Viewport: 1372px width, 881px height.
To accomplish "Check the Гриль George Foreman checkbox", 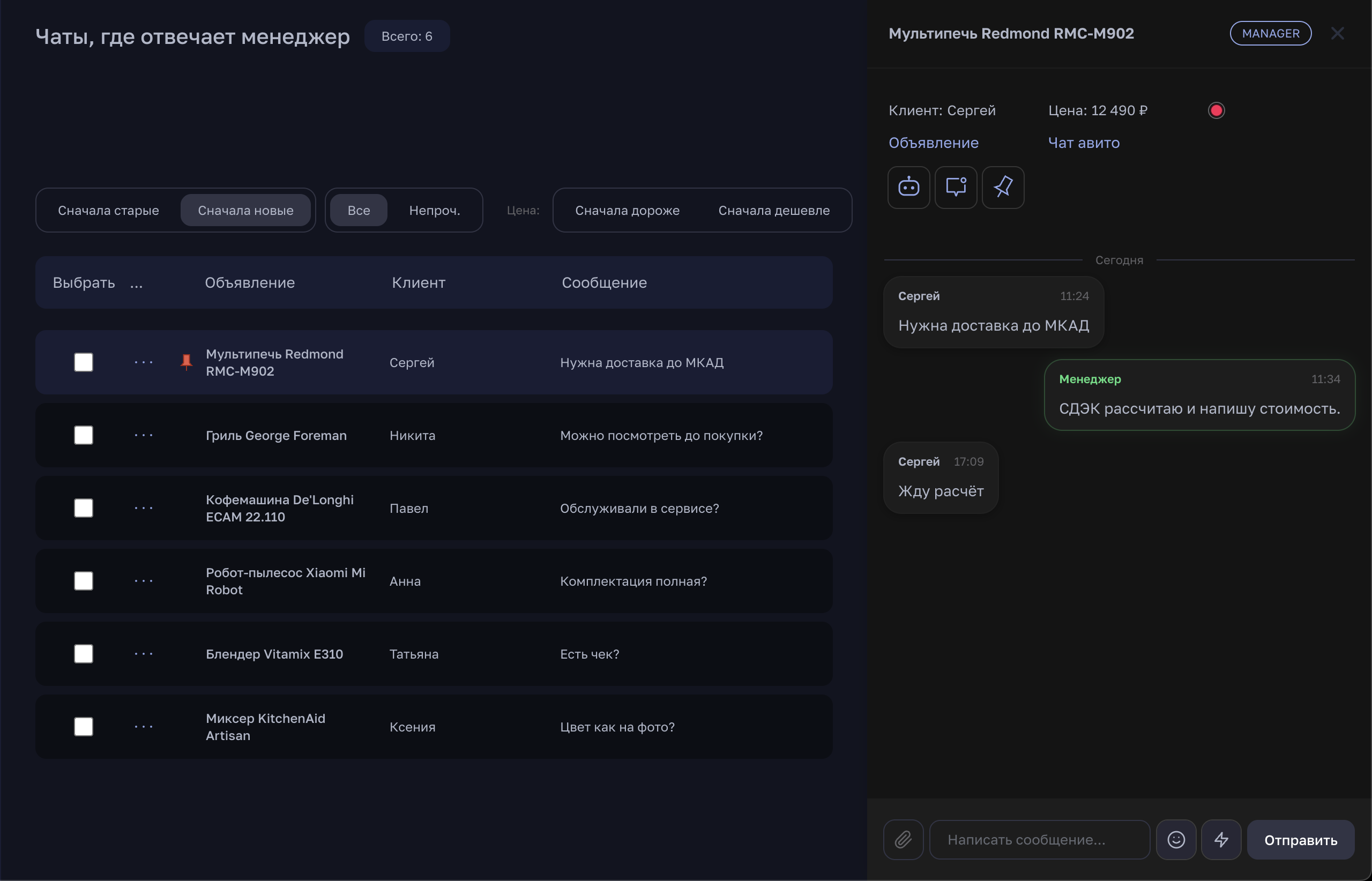I will [84, 435].
